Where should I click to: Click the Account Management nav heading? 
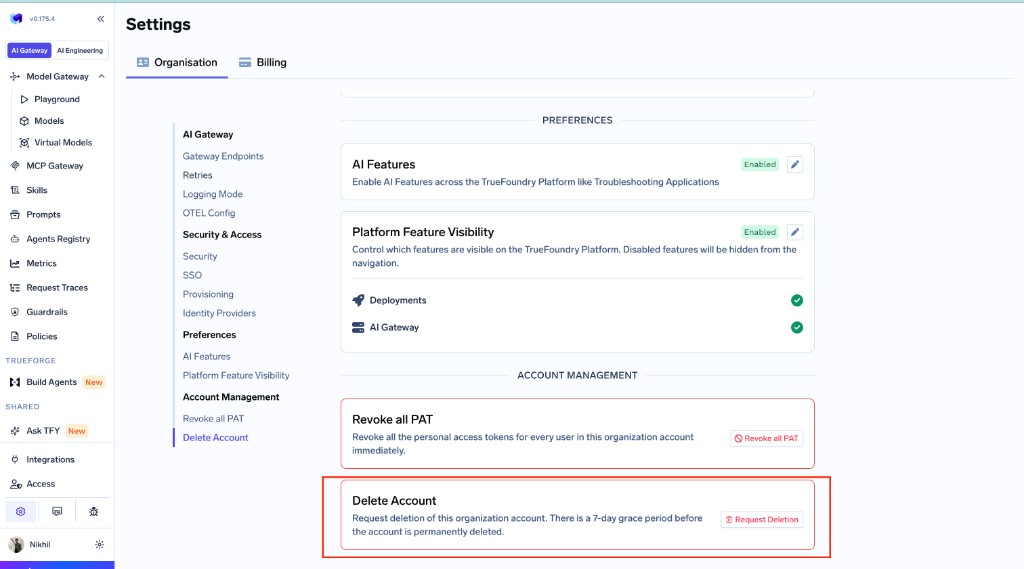click(x=231, y=397)
